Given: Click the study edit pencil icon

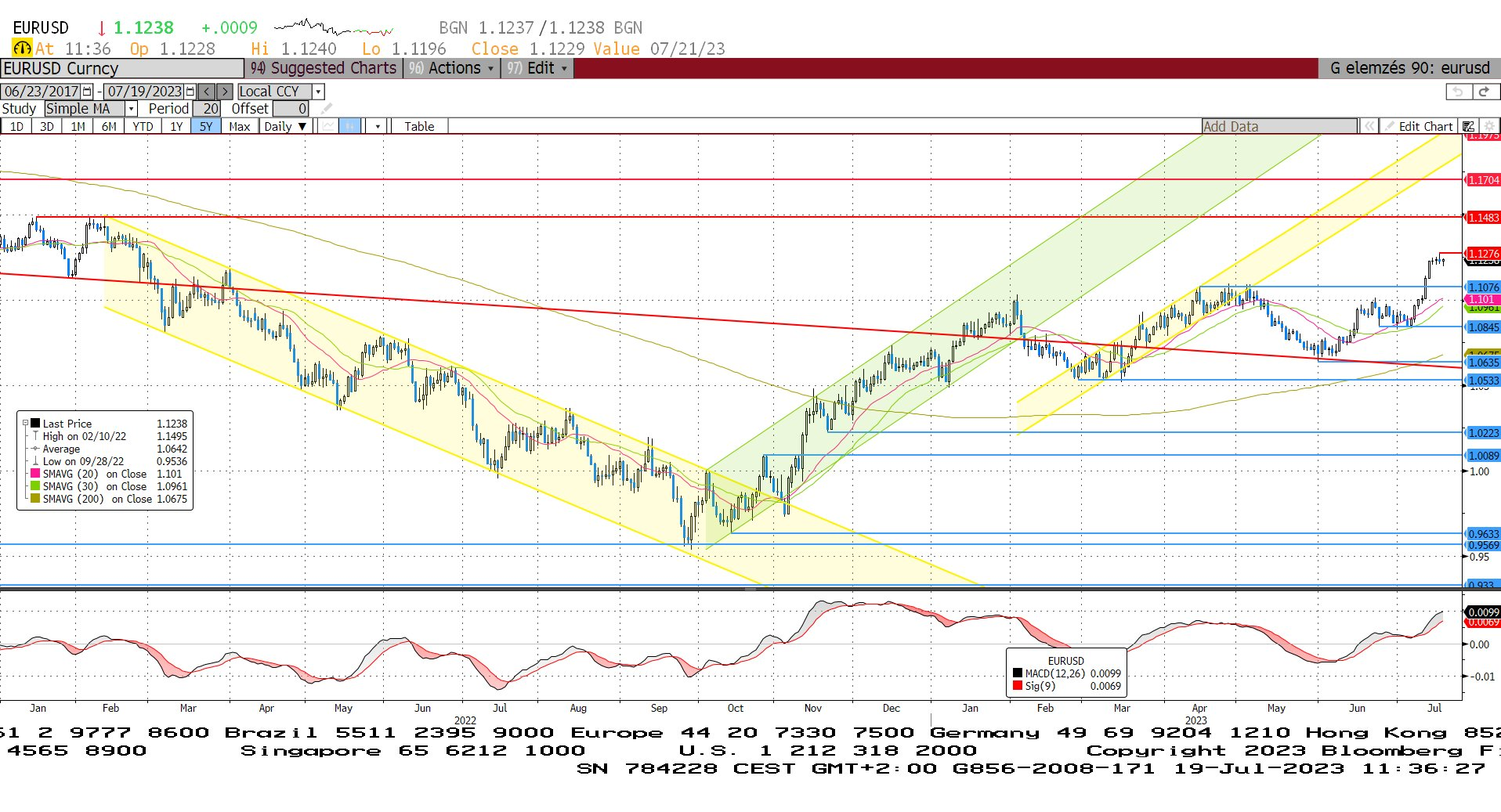Looking at the screenshot, I should (x=327, y=109).
